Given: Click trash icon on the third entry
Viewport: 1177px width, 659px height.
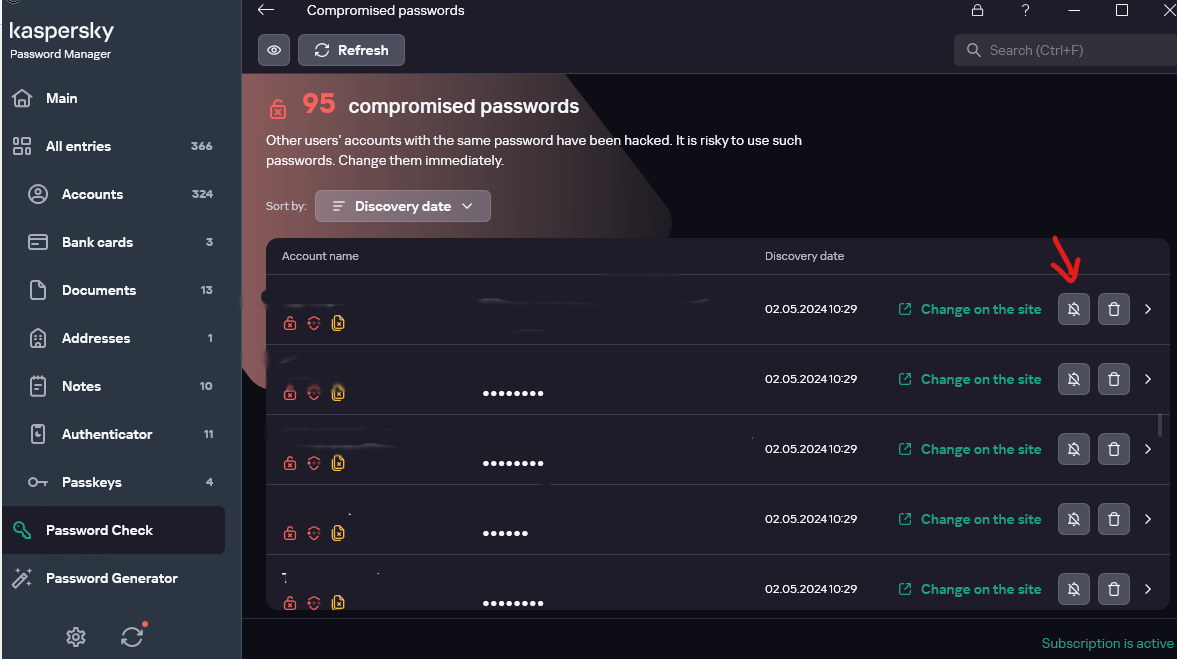Looking at the screenshot, I should click(x=1114, y=450).
